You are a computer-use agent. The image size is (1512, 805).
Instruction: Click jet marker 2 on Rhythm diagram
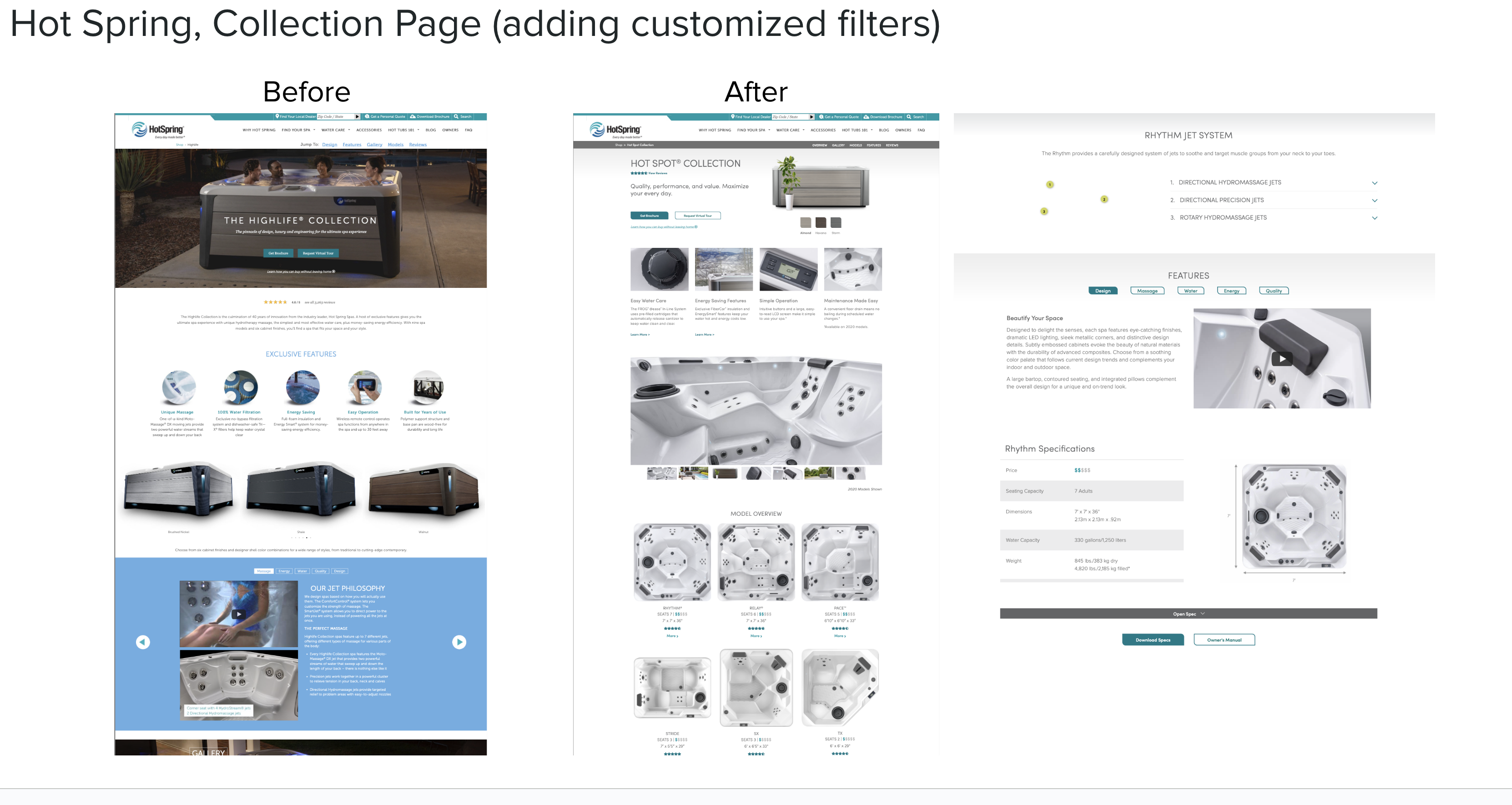coord(1104,199)
